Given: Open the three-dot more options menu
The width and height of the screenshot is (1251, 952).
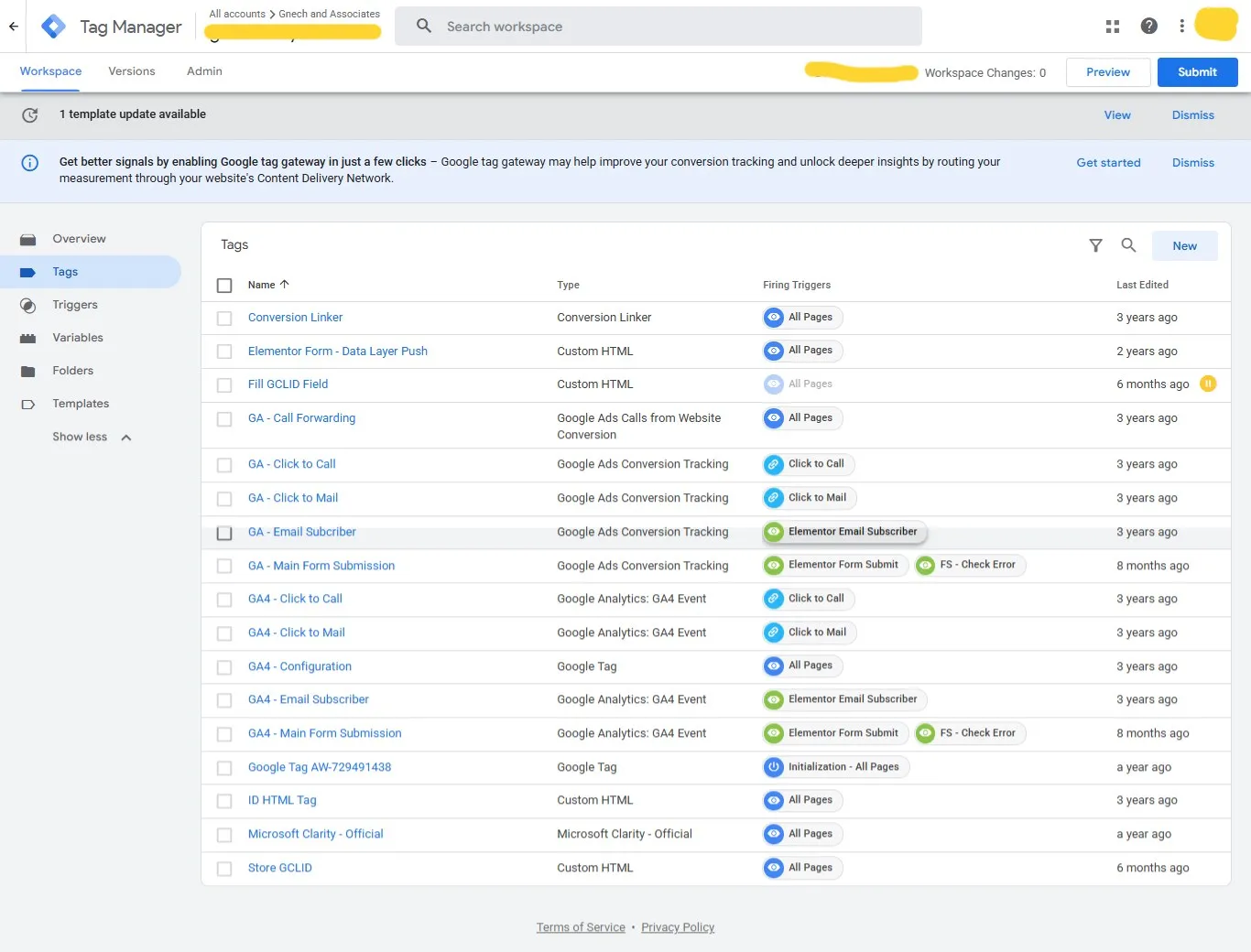Looking at the screenshot, I should point(1182,27).
